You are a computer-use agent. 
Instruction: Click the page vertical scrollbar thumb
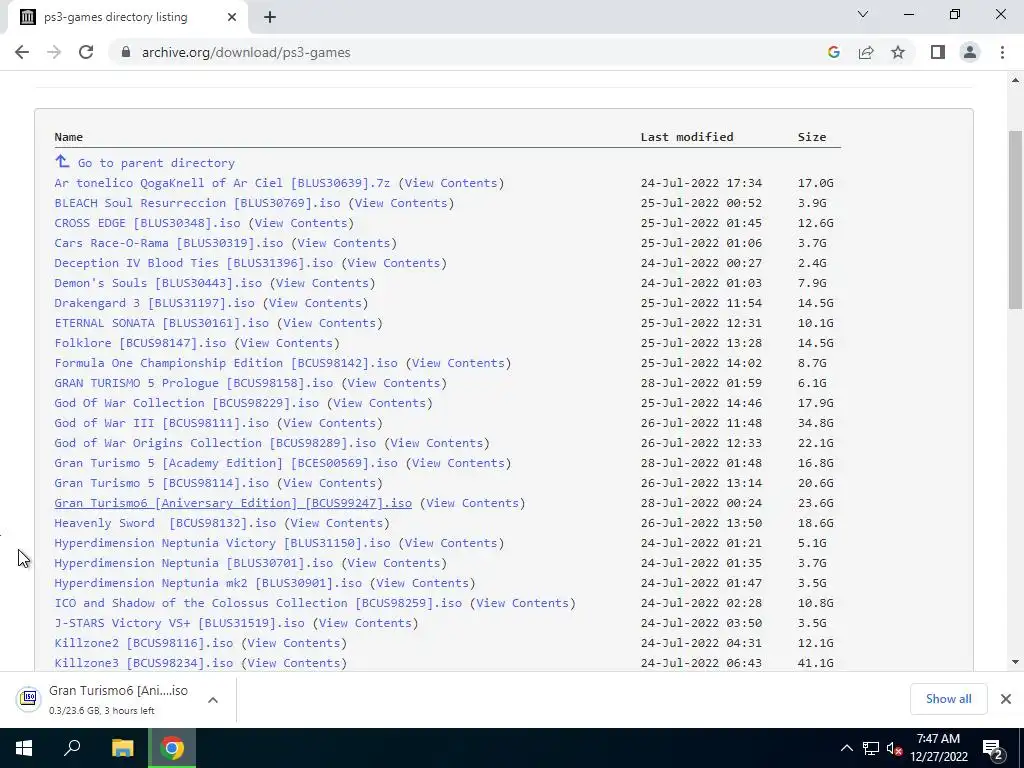point(1015,219)
